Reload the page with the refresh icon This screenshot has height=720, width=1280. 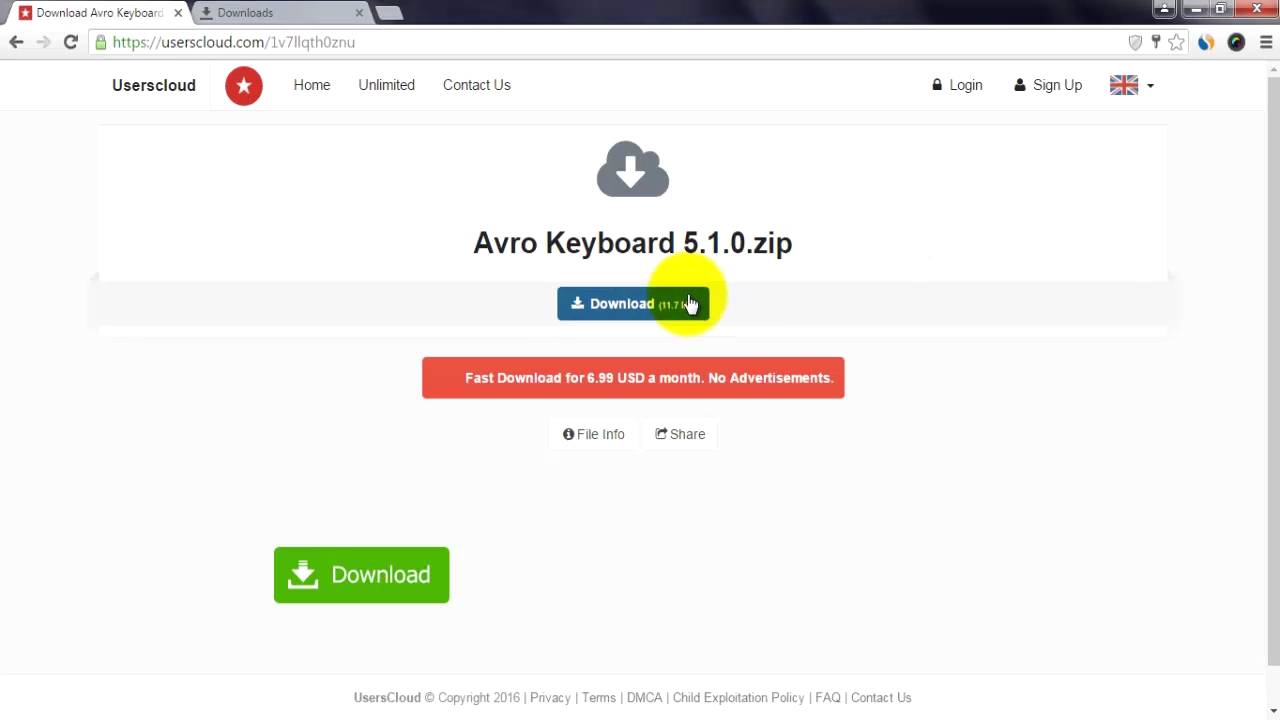point(70,42)
